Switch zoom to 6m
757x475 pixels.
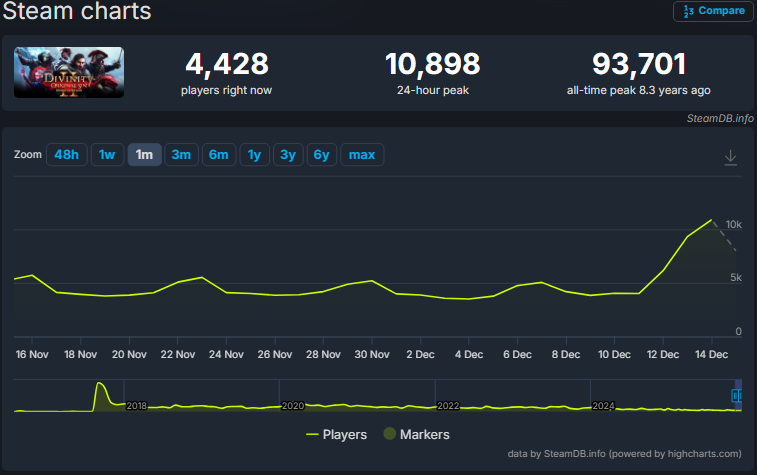pos(219,154)
